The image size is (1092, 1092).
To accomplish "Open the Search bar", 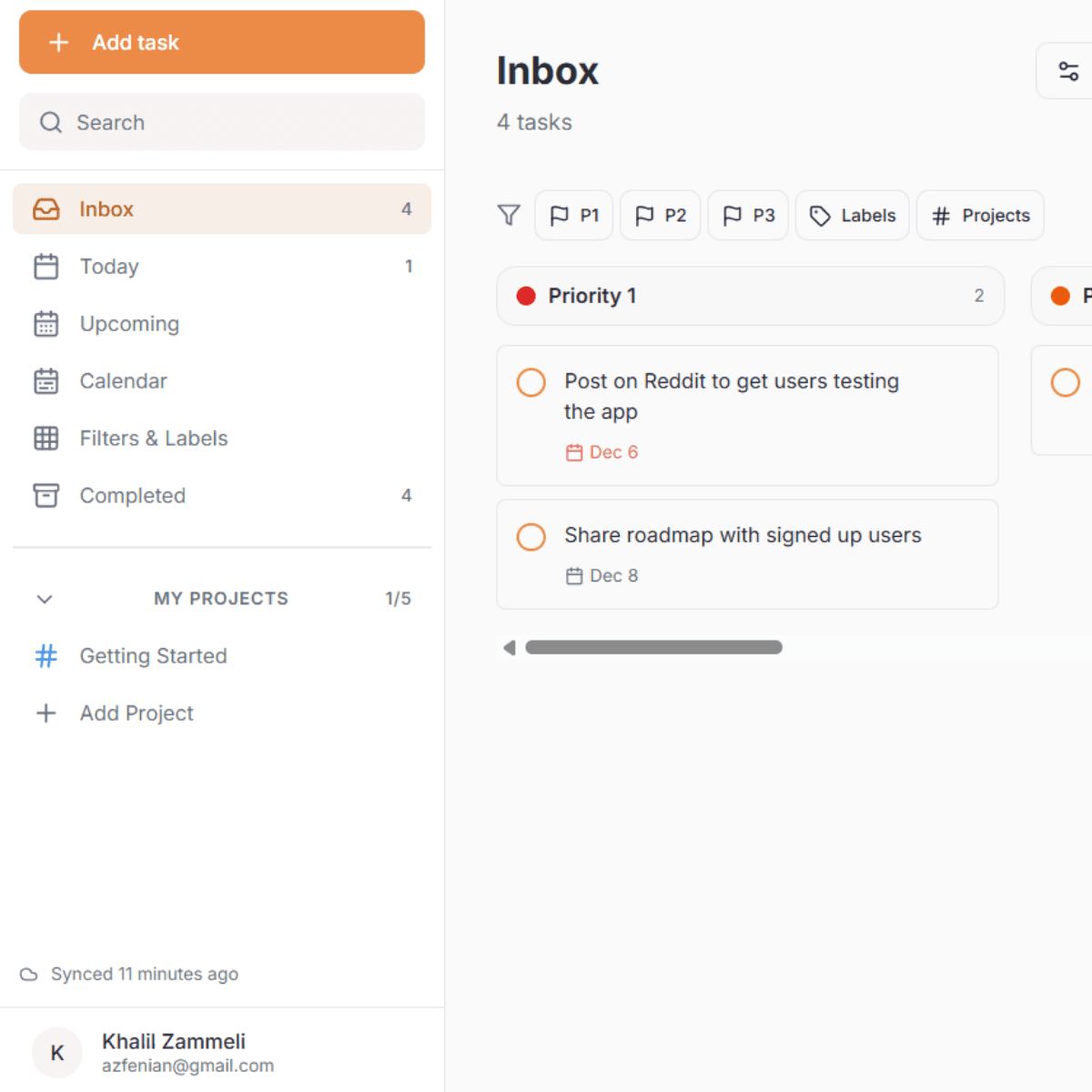I will pos(221,122).
